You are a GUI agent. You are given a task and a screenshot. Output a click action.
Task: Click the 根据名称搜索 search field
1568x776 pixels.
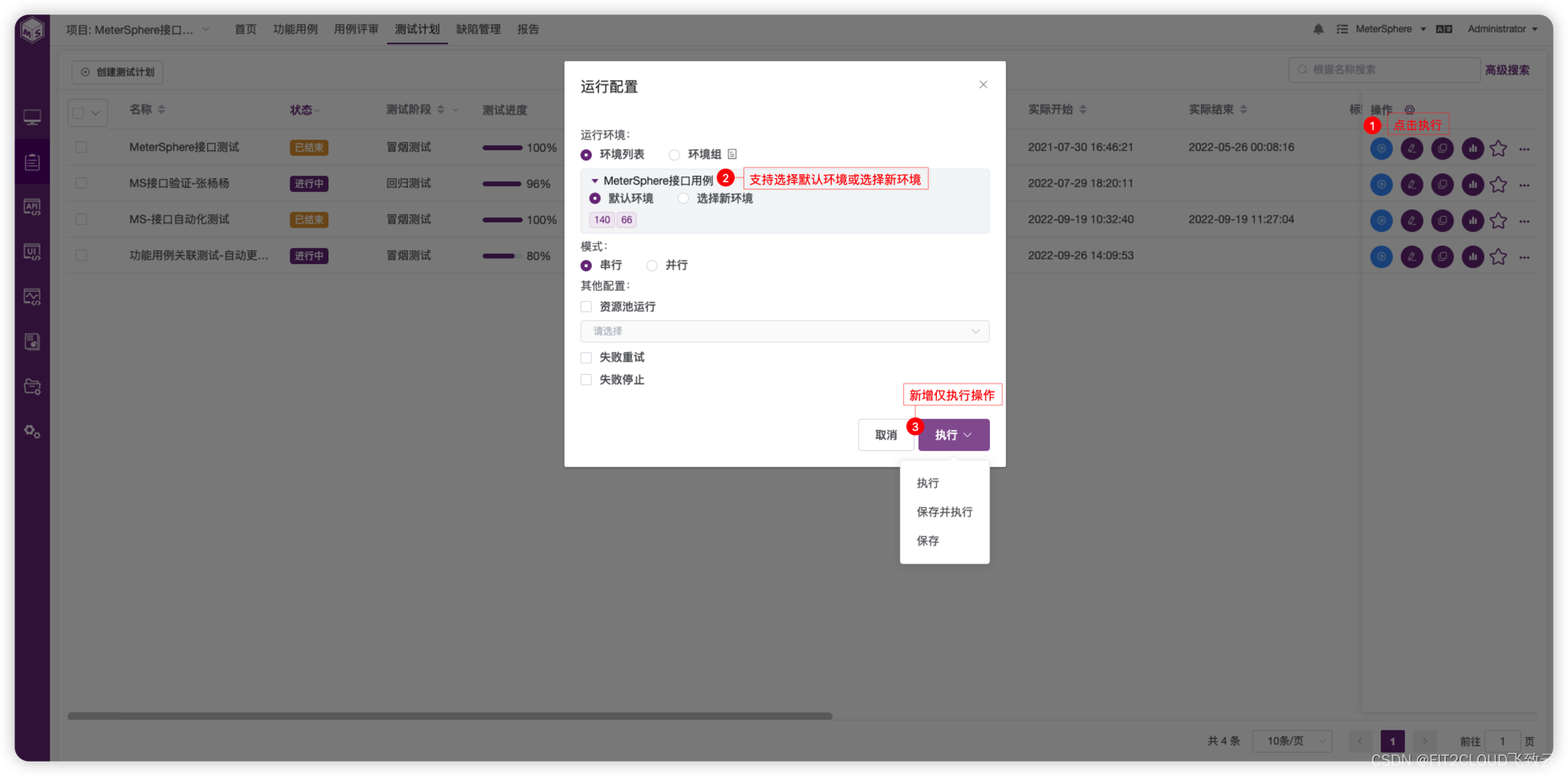(1384, 70)
